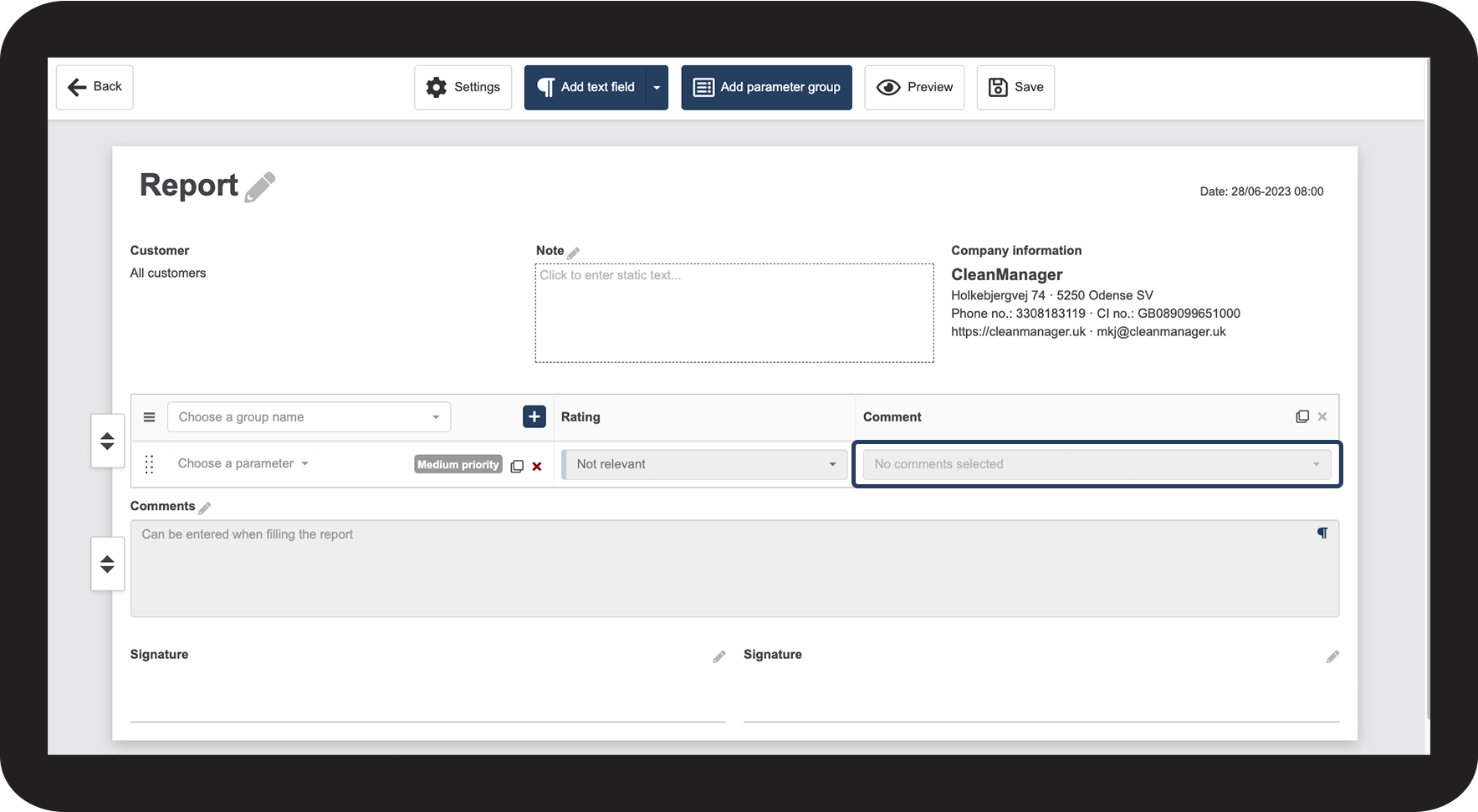Open the Not relevant rating dropdown
Image resolution: width=1478 pixels, height=812 pixels.
pos(704,464)
